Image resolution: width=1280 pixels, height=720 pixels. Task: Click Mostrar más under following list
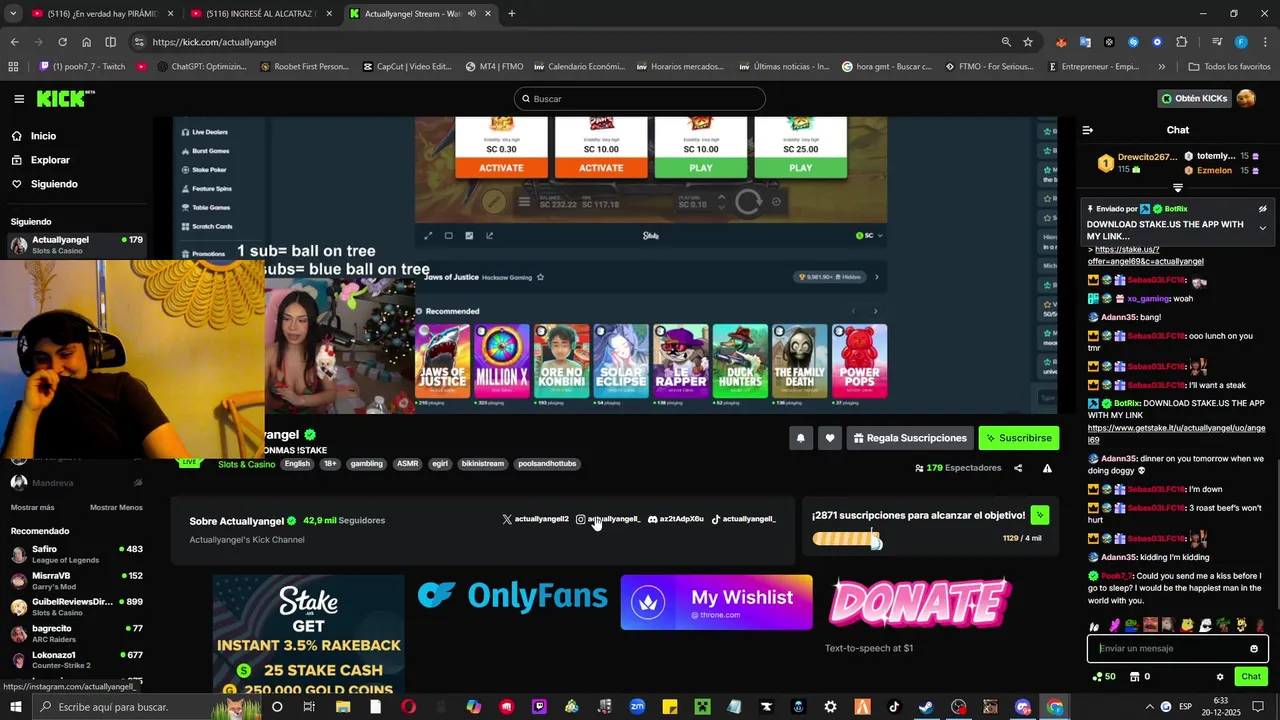tap(33, 507)
